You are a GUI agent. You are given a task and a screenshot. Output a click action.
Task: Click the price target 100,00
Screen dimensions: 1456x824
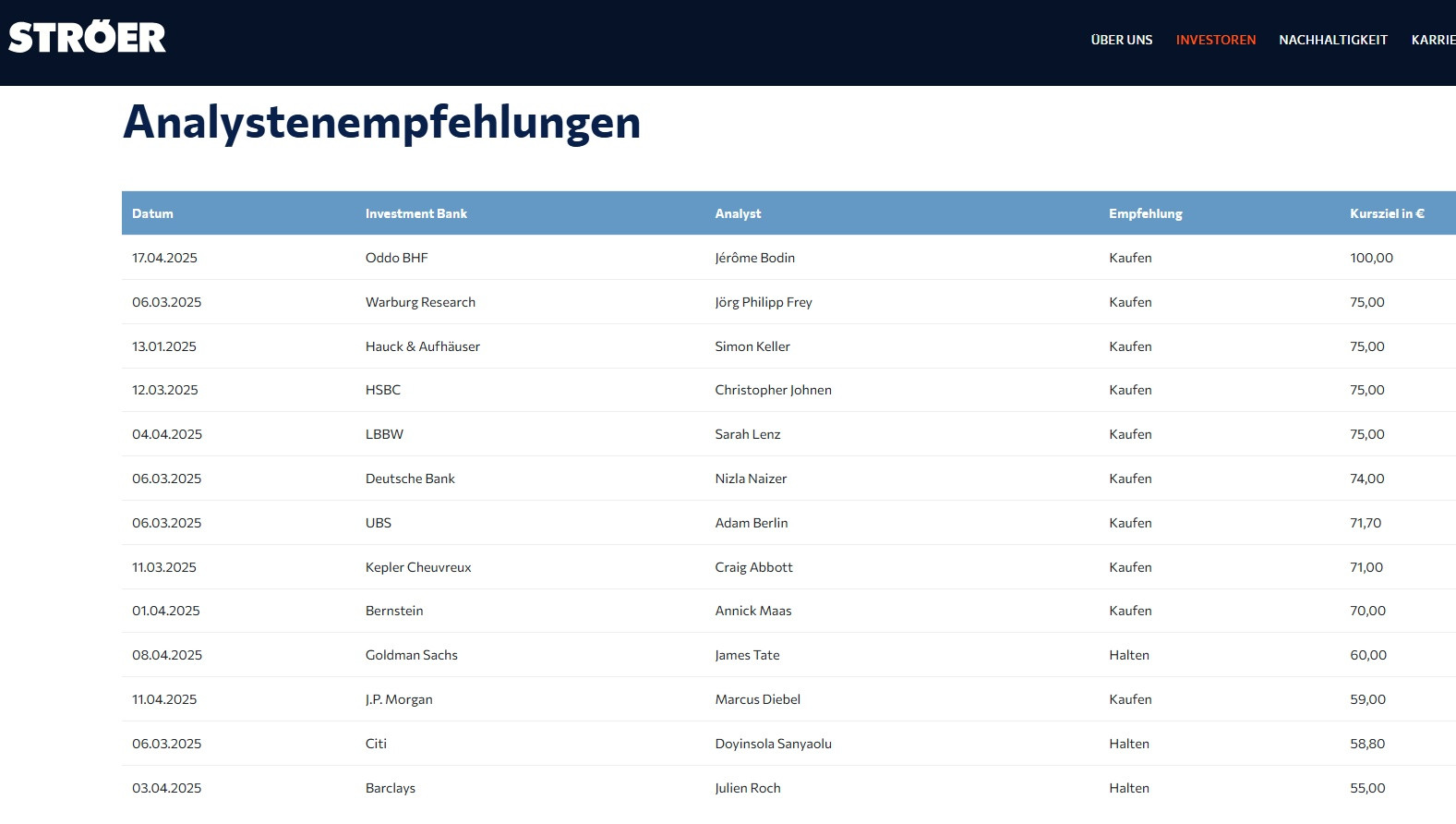pos(1371,258)
